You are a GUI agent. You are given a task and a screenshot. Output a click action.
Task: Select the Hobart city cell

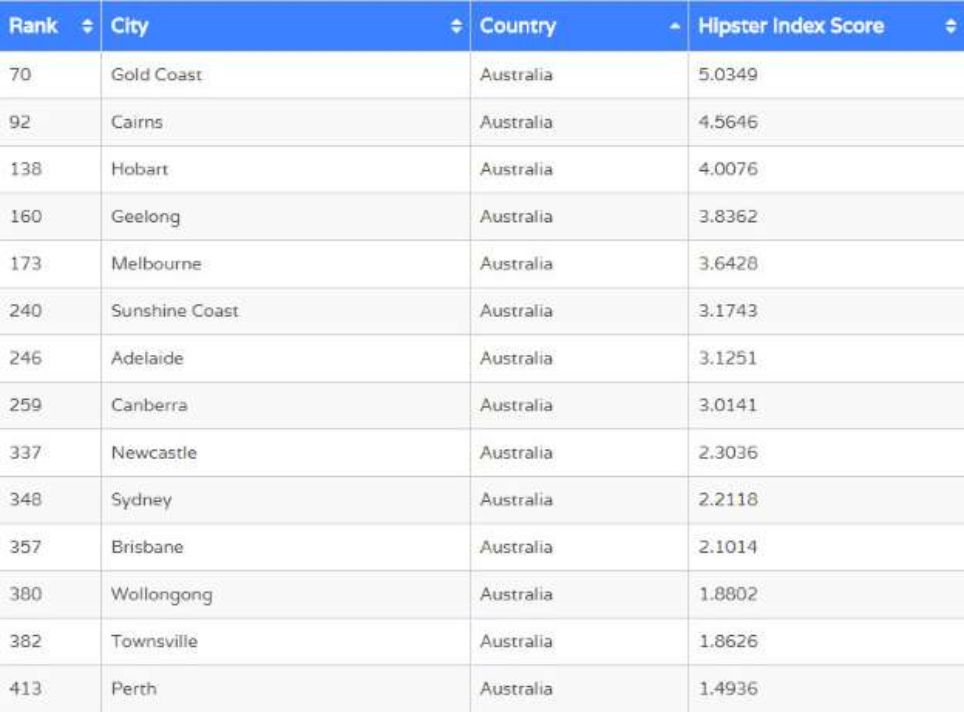point(140,169)
